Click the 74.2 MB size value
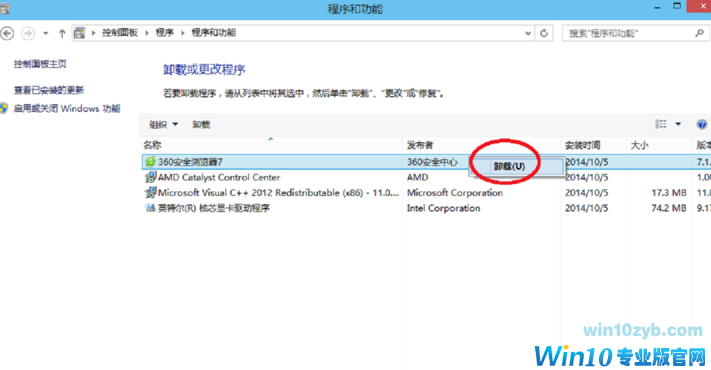Viewport: 711px width, 370px height. point(669,208)
